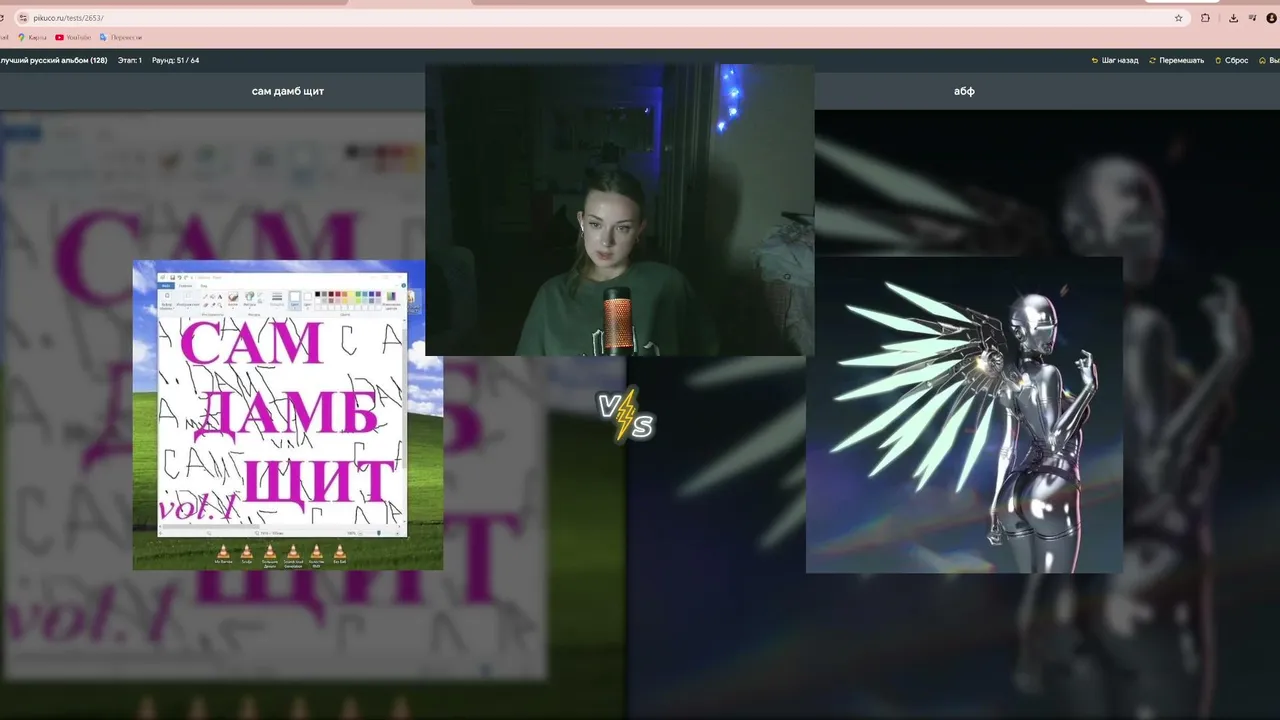The height and width of the screenshot is (720, 1280).
Task: Open the browser Downloads icon
Action: tap(1233, 18)
